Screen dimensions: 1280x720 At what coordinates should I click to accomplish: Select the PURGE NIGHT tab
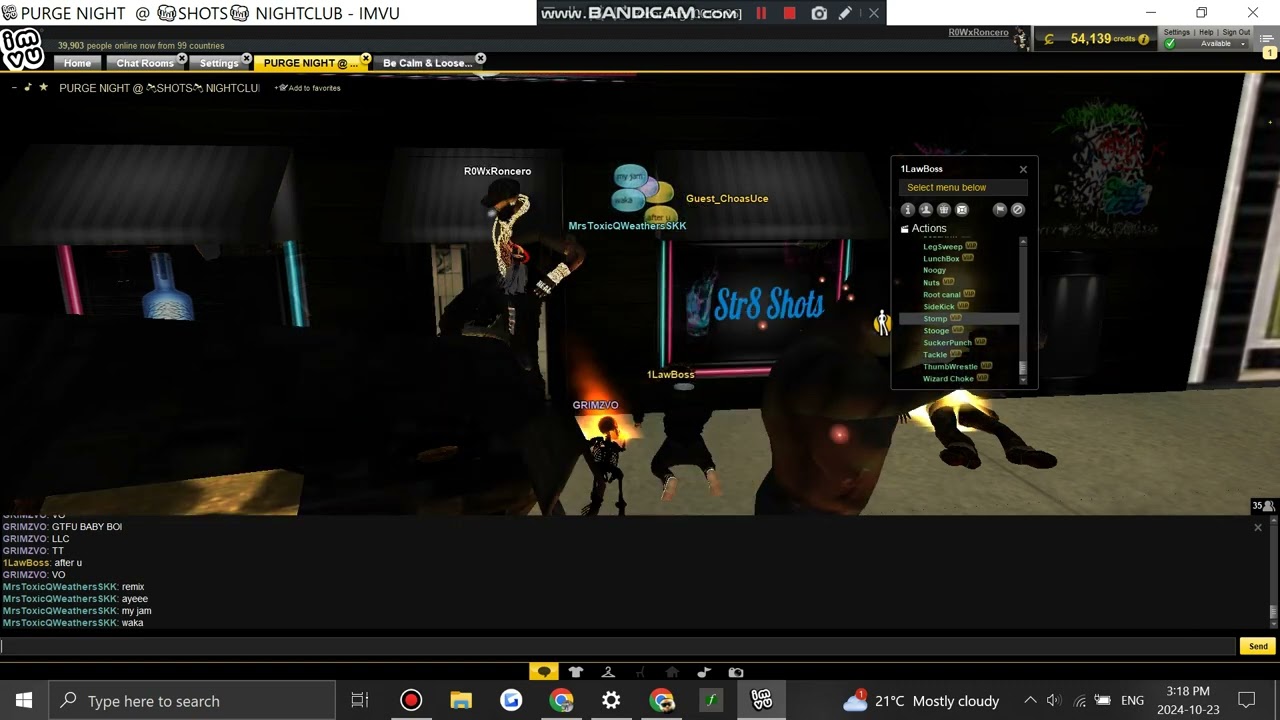click(x=311, y=63)
